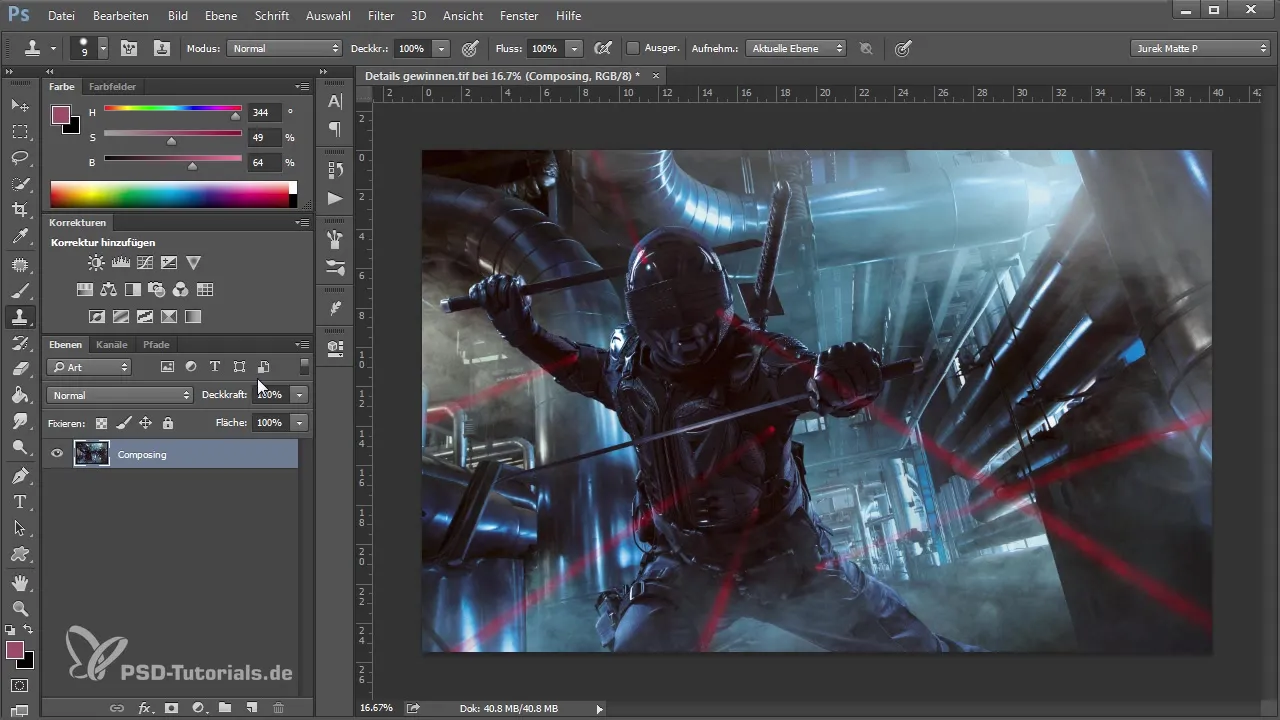Toggle filter for pixel layers
The width and height of the screenshot is (1280, 720).
(167, 367)
